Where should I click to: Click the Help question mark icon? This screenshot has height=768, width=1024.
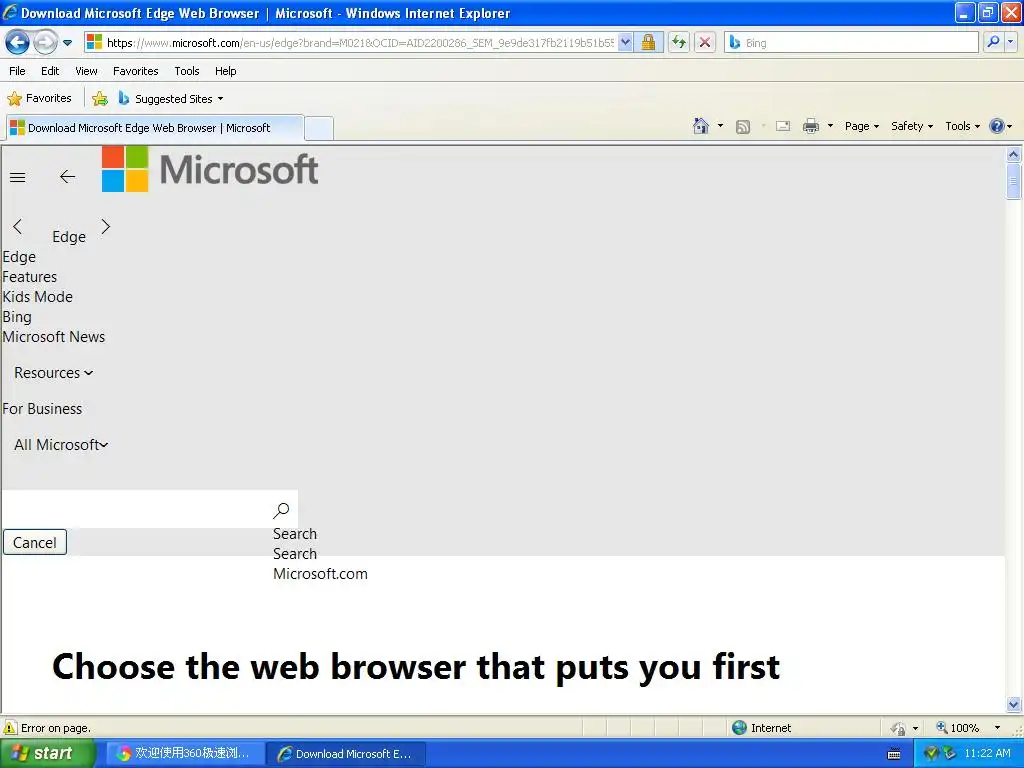[997, 126]
